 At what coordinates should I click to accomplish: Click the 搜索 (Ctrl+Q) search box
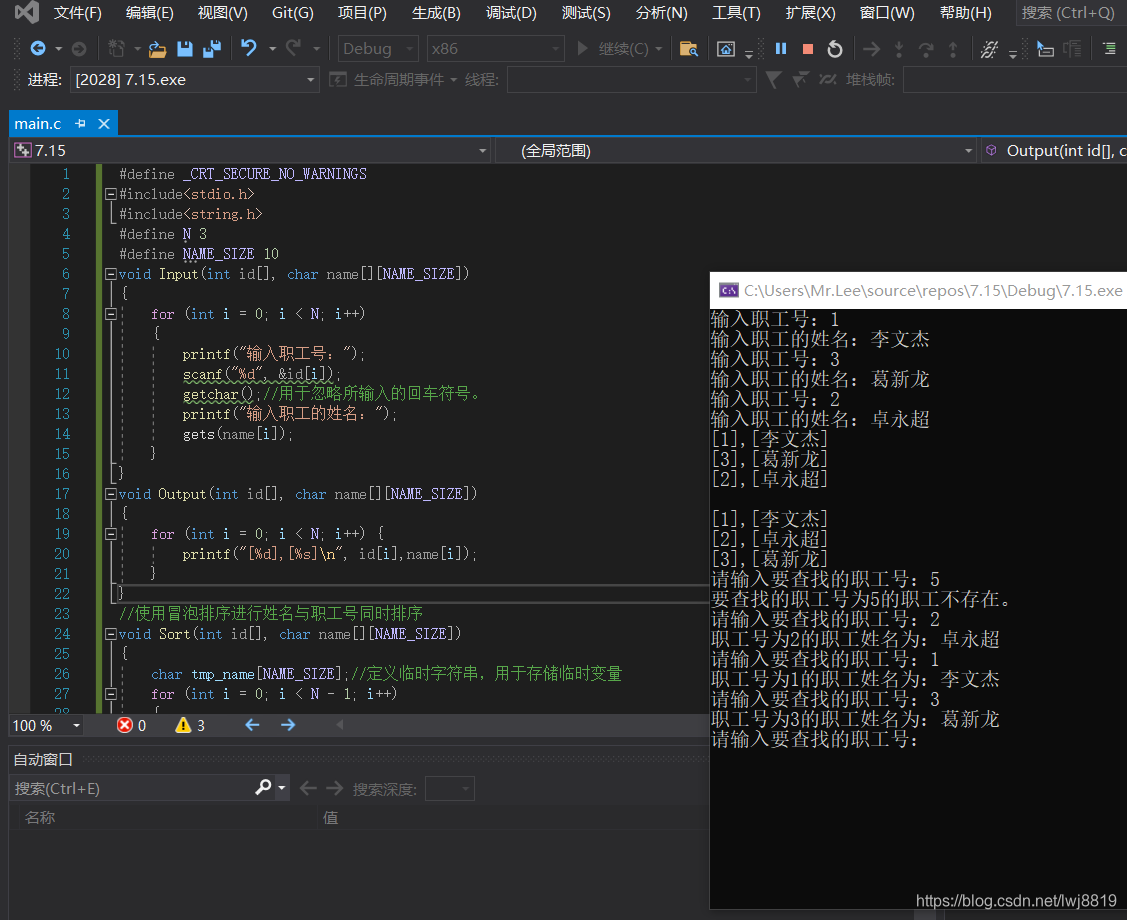click(x=1072, y=12)
